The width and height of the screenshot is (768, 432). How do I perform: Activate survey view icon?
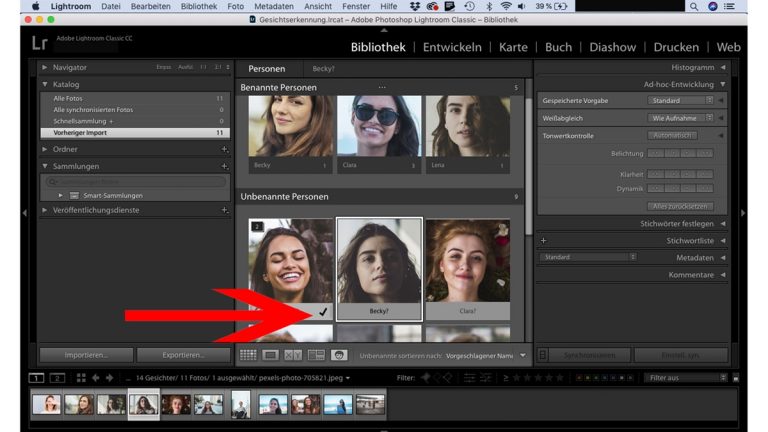(316, 355)
